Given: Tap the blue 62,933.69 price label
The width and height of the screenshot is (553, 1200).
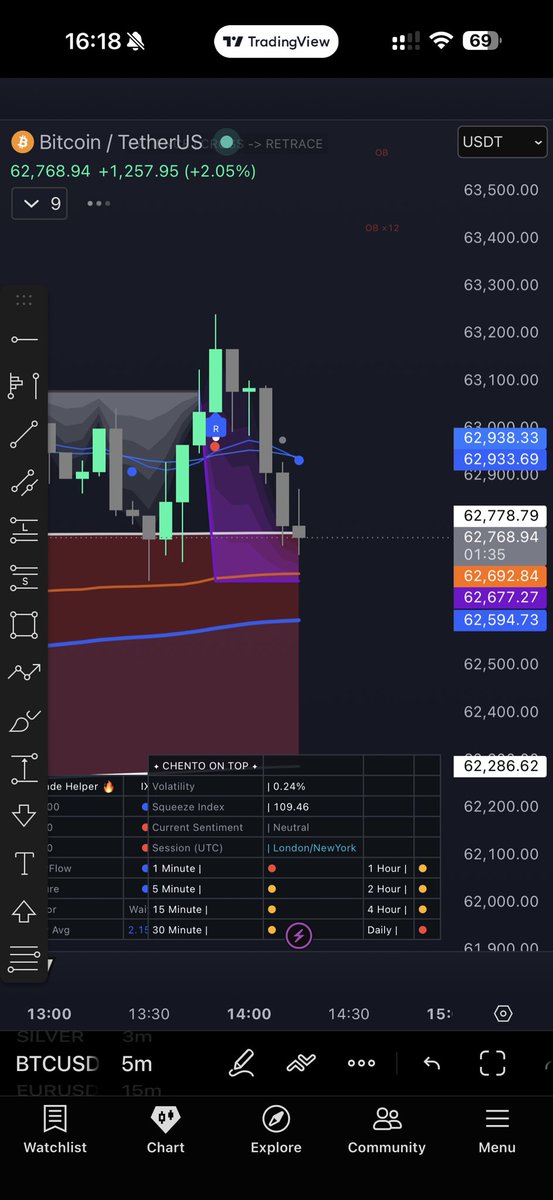Looking at the screenshot, I should [x=500, y=459].
